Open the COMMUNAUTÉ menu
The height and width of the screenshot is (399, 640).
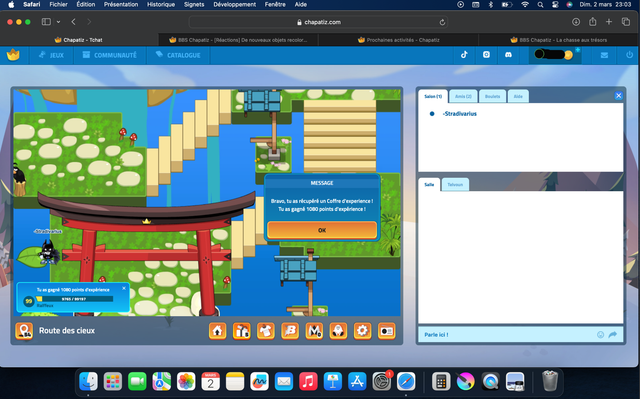click(110, 55)
